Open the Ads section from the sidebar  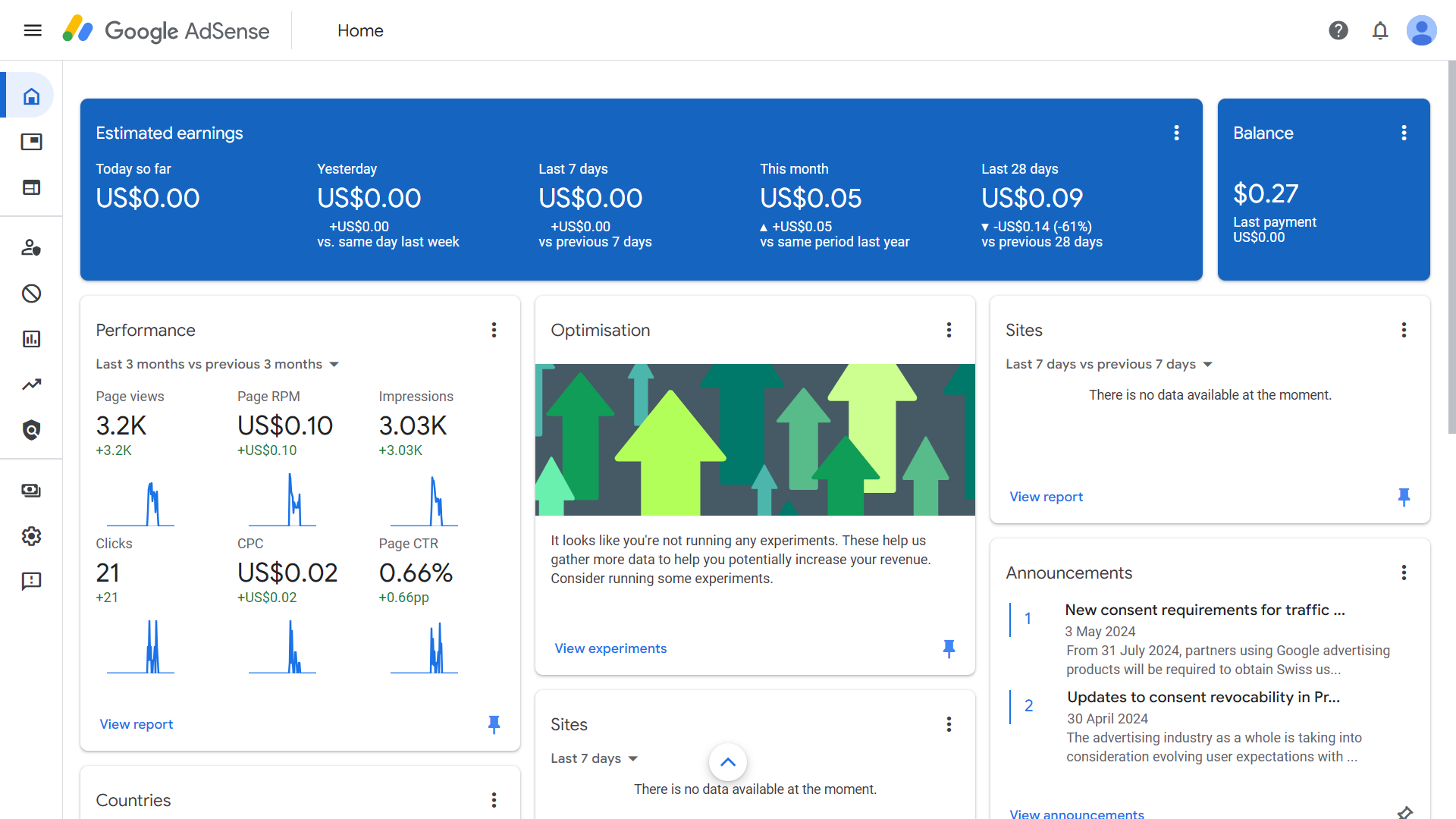tap(31, 142)
